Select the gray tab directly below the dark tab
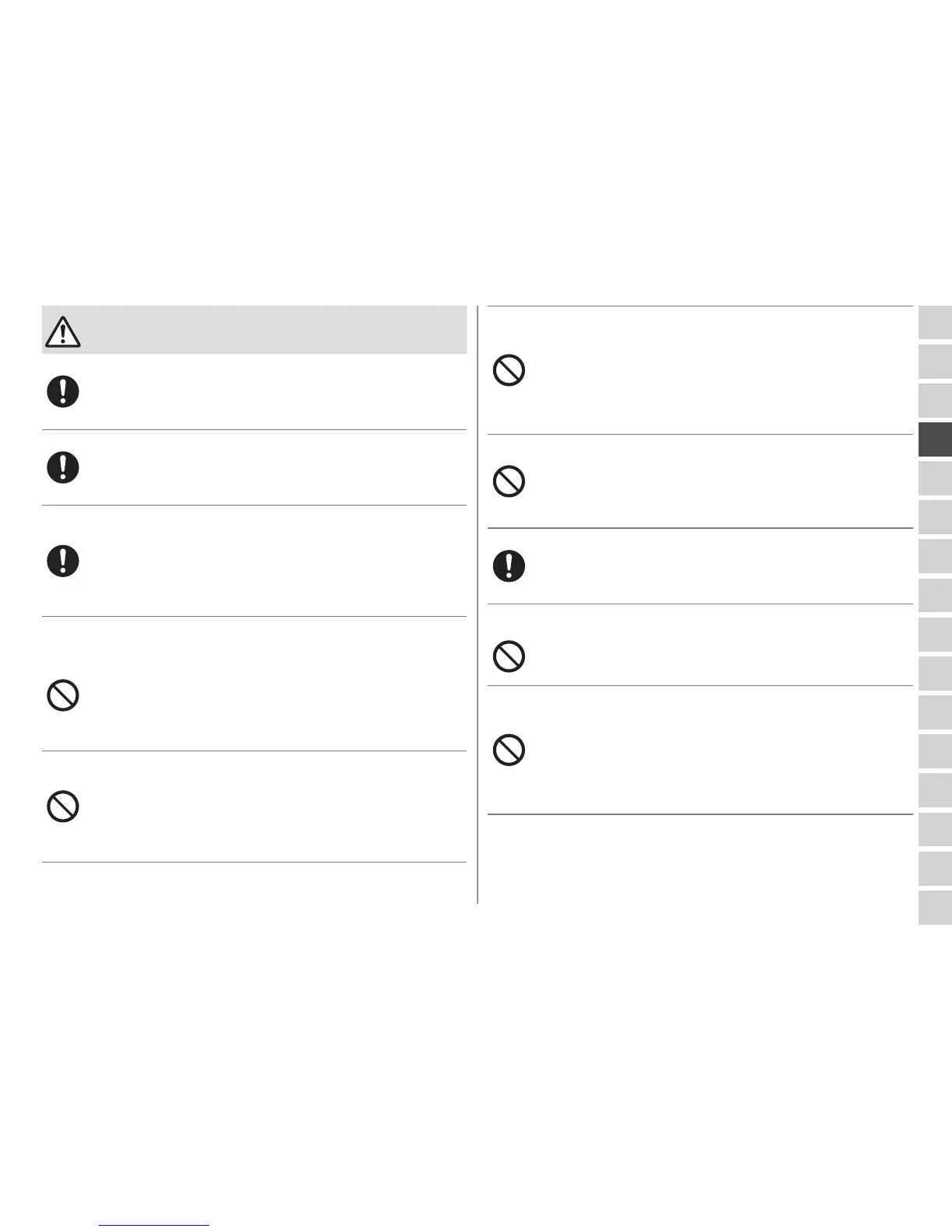Image resolution: width=952 pixels, height=1232 pixels. tap(935, 478)
